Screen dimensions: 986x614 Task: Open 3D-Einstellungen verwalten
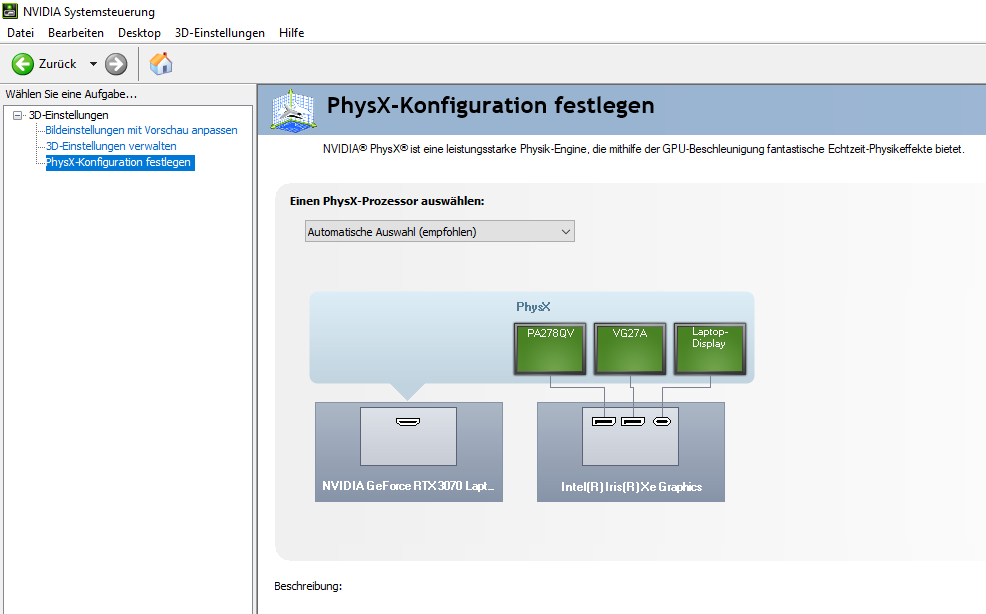111,146
